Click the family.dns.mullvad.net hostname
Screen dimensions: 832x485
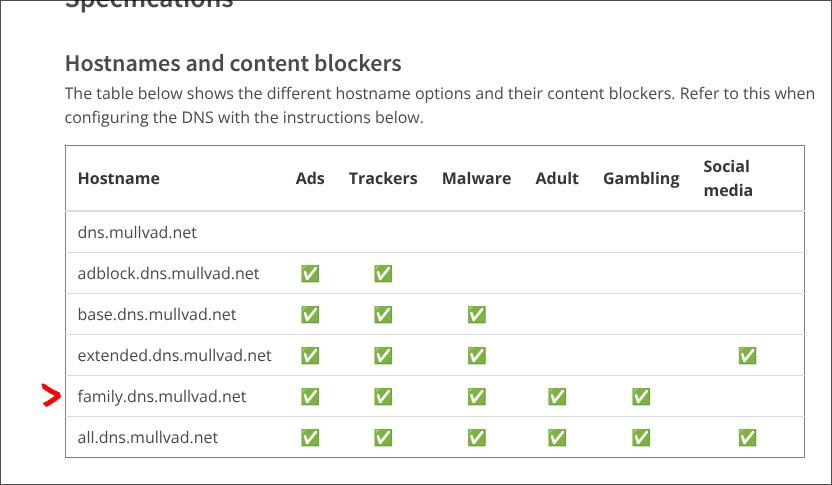[162, 397]
